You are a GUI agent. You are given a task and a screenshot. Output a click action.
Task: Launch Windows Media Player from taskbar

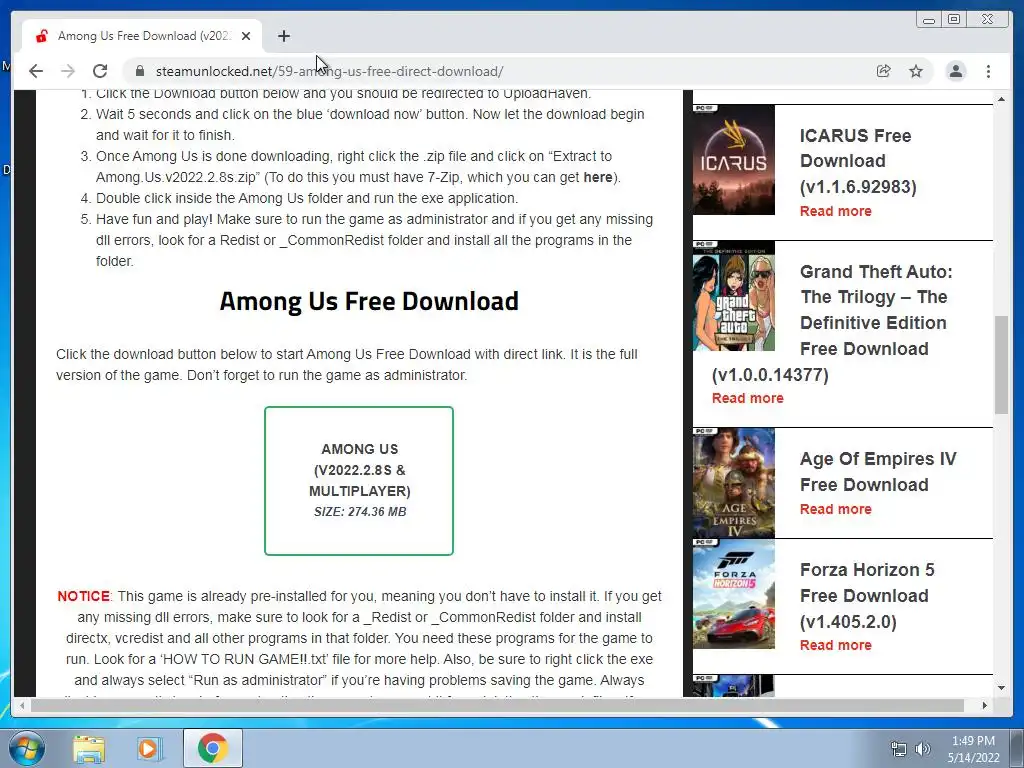(148, 748)
